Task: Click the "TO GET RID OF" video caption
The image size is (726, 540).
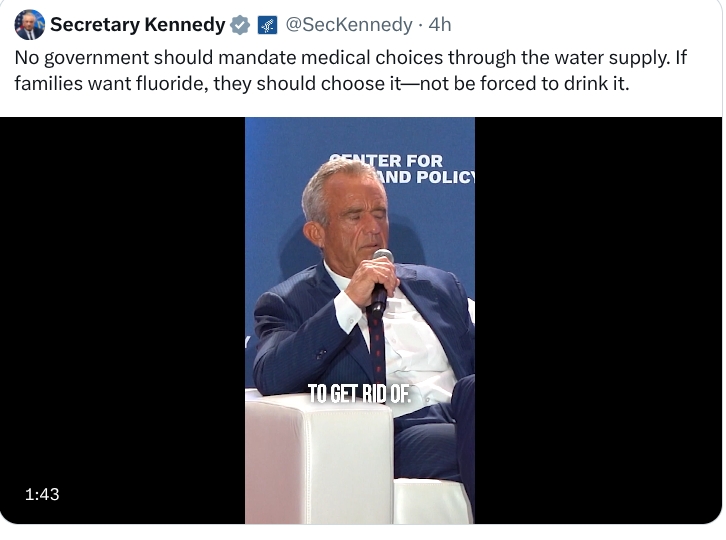Action: click(358, 393)
